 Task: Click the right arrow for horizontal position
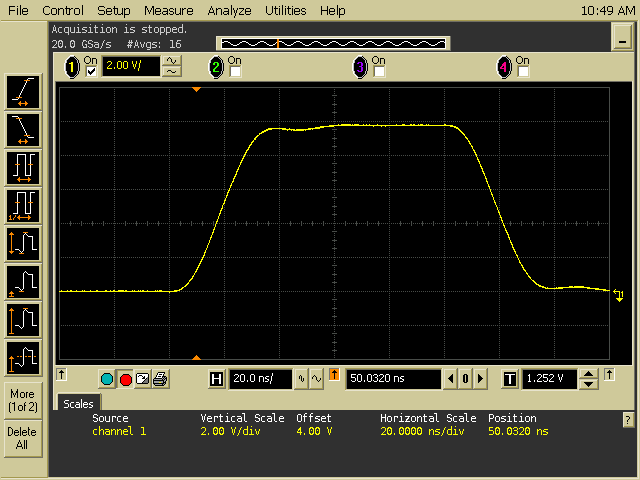480,379
